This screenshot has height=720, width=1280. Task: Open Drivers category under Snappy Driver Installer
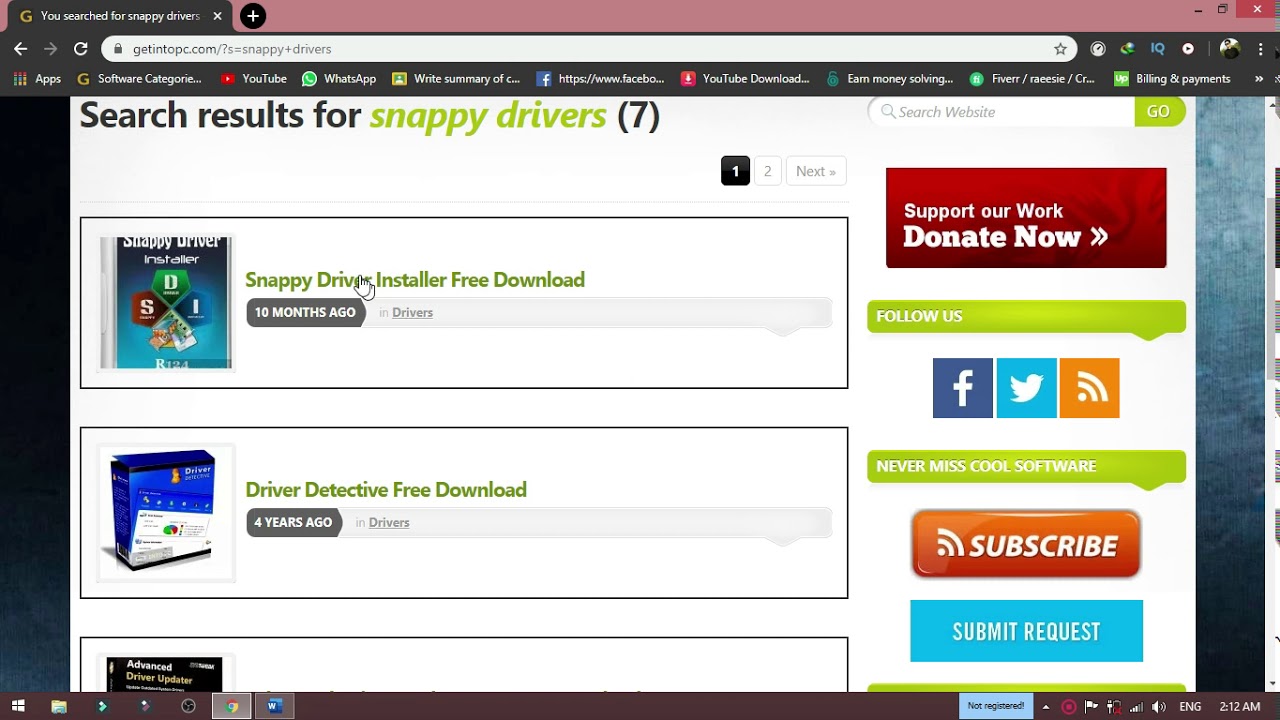pyautogui.click(x=412, y=313)
